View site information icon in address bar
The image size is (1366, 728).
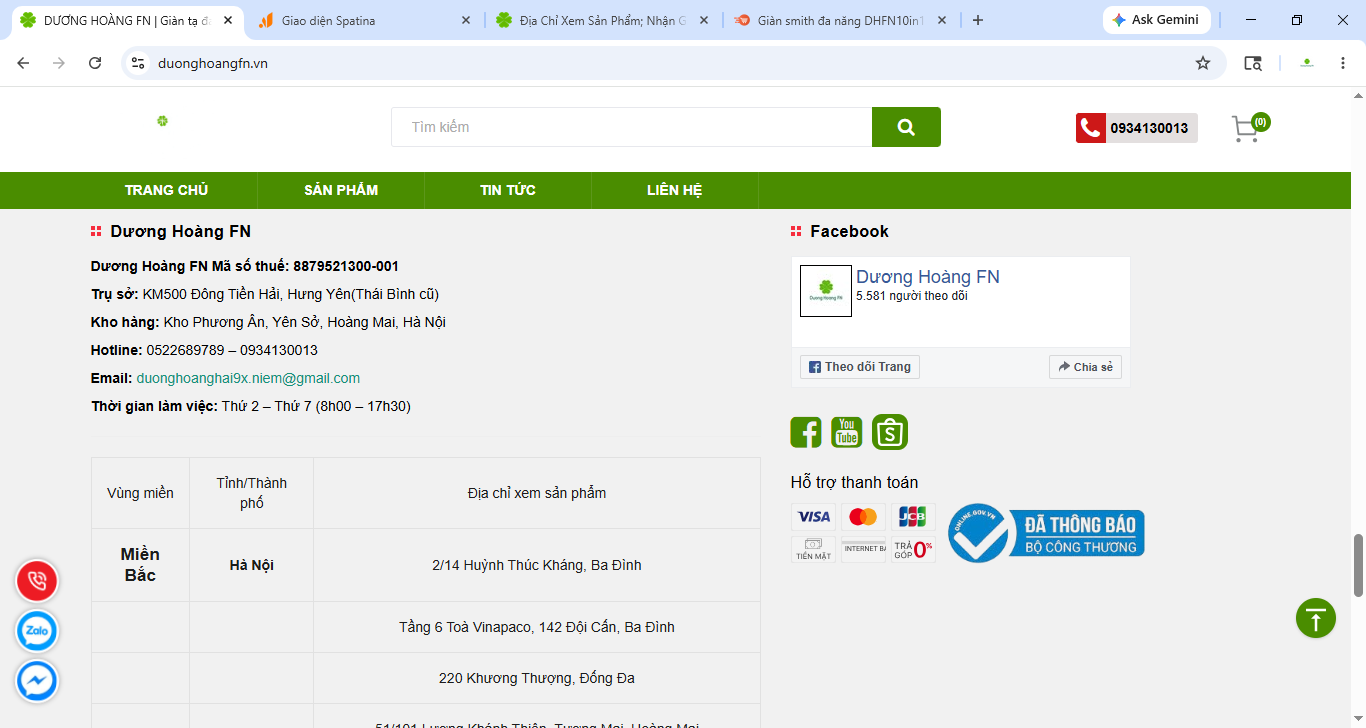(139, 63)
